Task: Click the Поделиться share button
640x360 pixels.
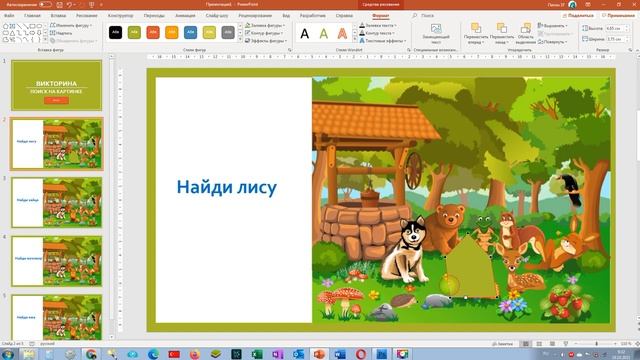Action: [x=578, y=16]
